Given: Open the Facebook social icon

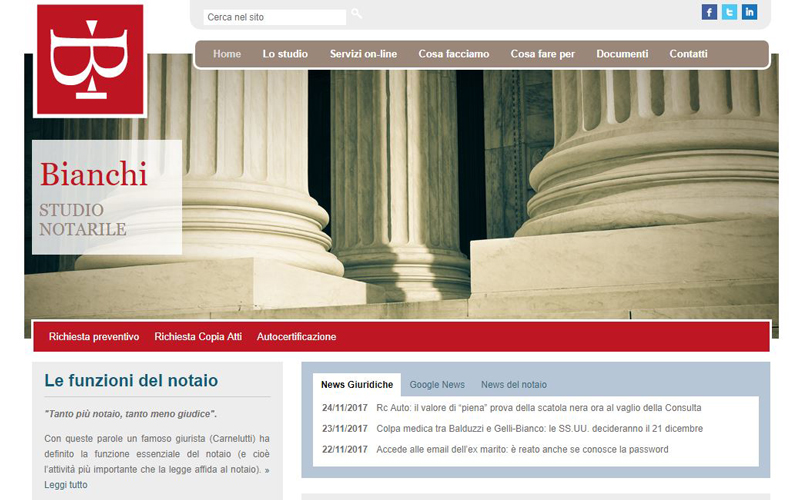Looking at the screenshot, I should 709,12.
